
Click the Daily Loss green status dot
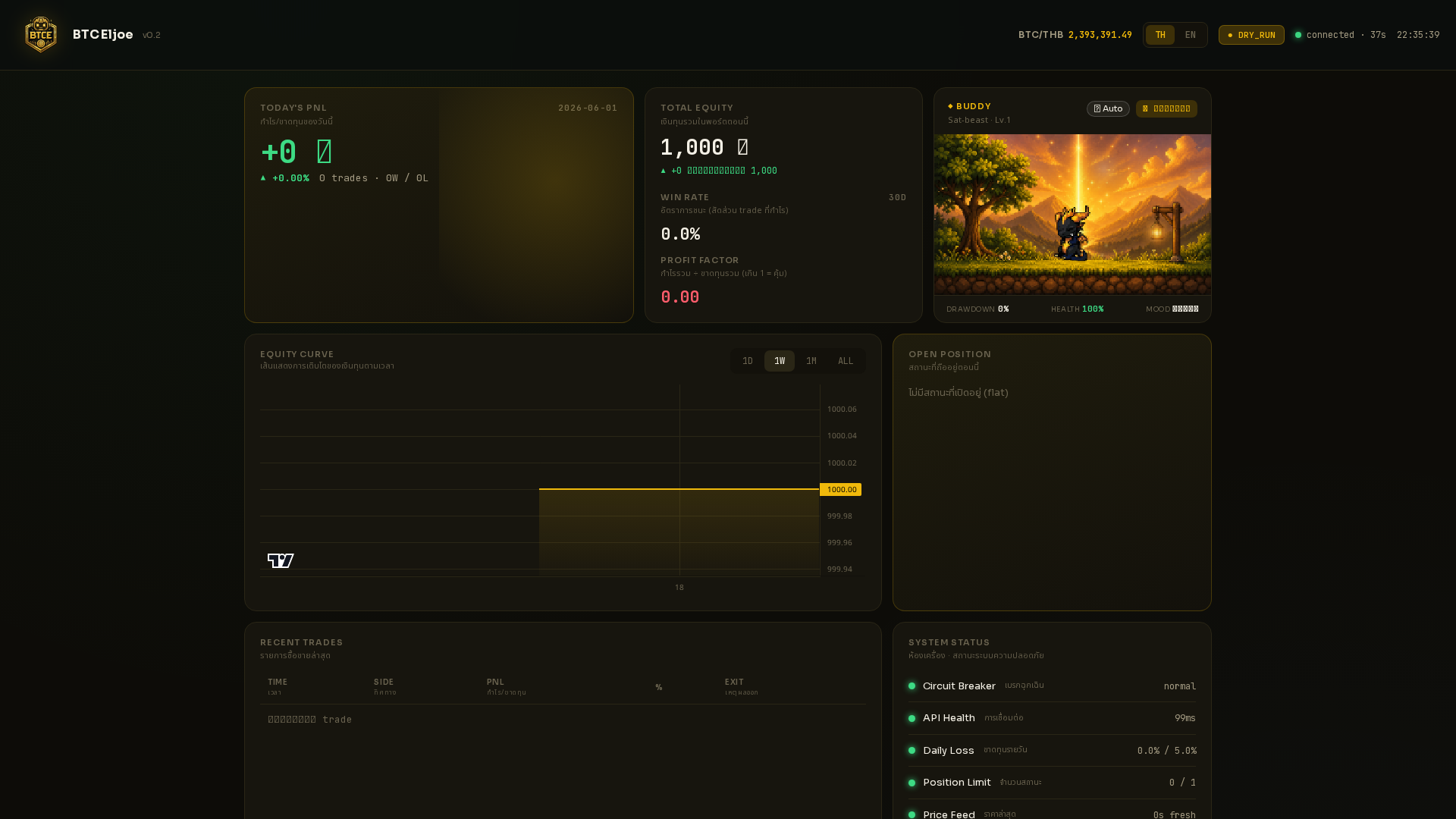912,751
